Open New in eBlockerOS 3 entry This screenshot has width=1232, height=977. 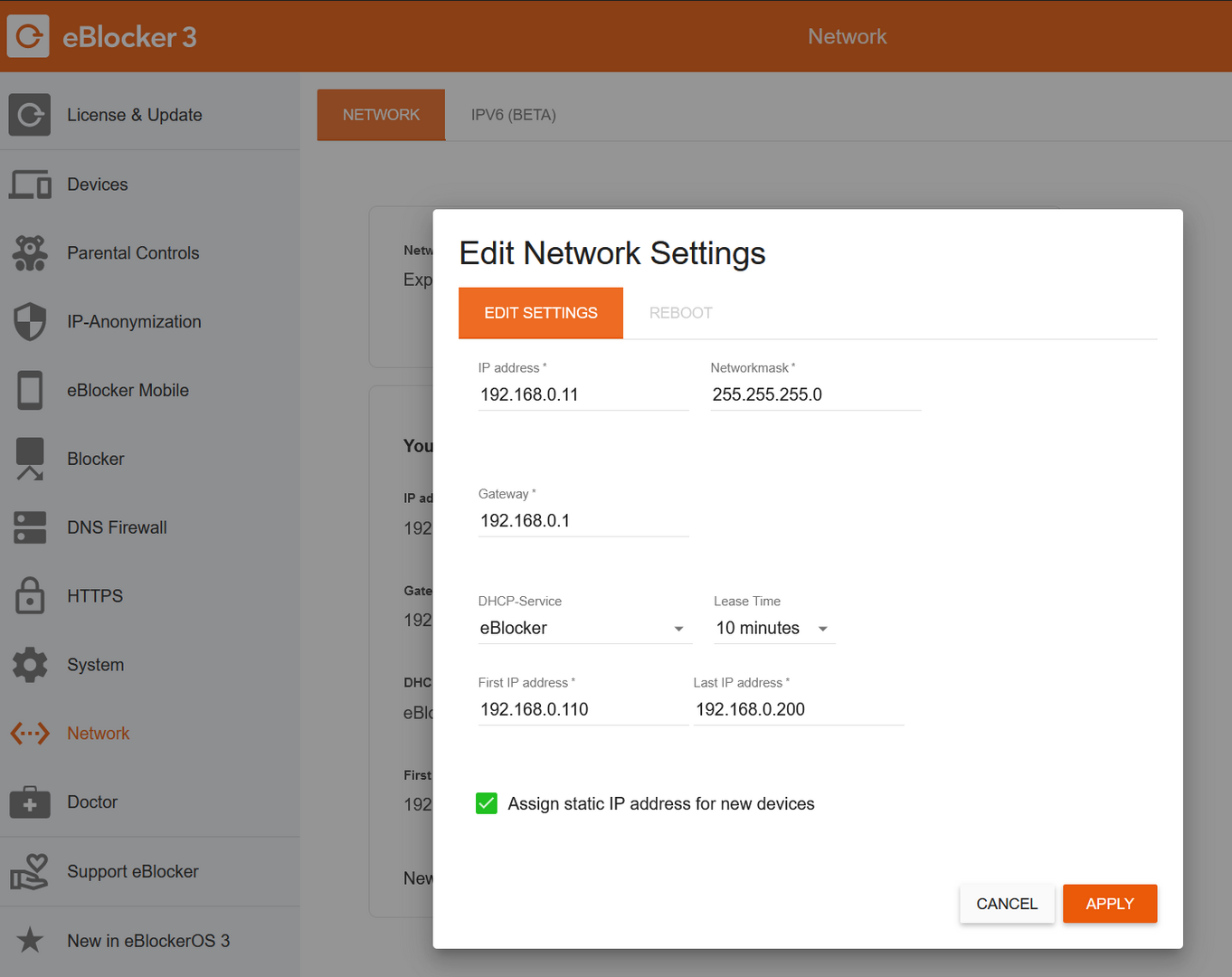pos(148,941)
